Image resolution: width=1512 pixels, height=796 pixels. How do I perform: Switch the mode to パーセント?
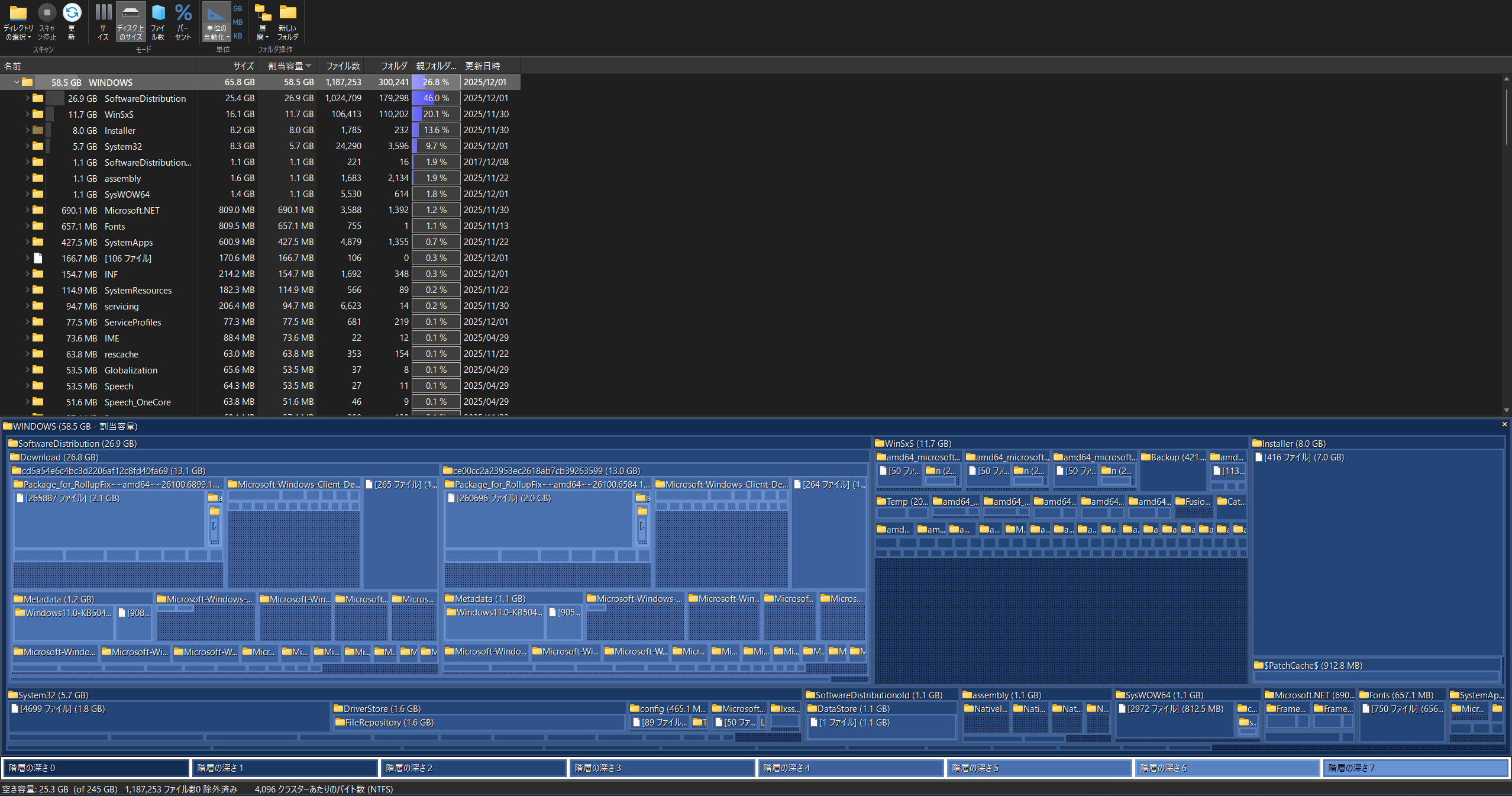point(183,22)
